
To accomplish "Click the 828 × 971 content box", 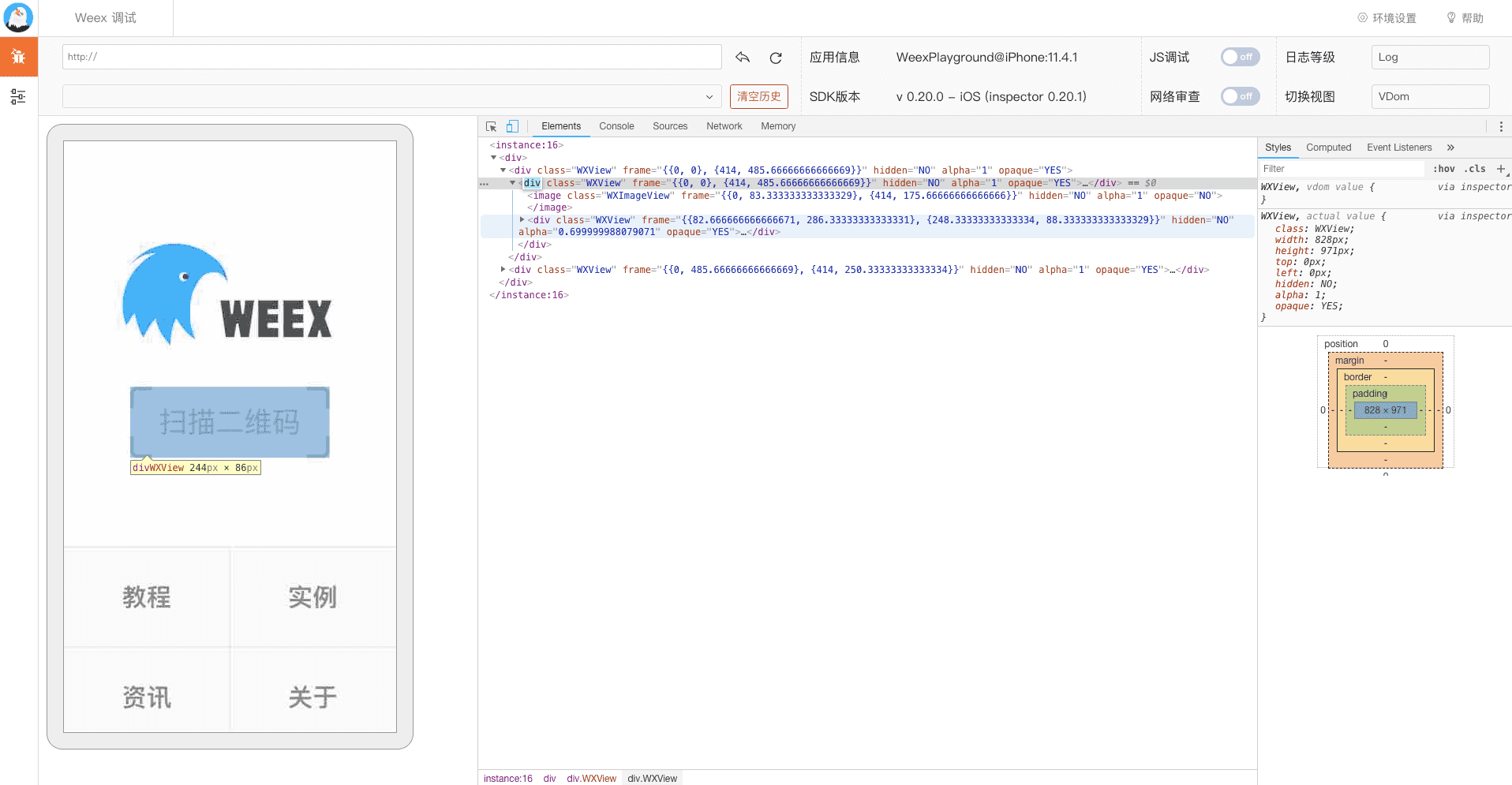I will point(1386,410).
